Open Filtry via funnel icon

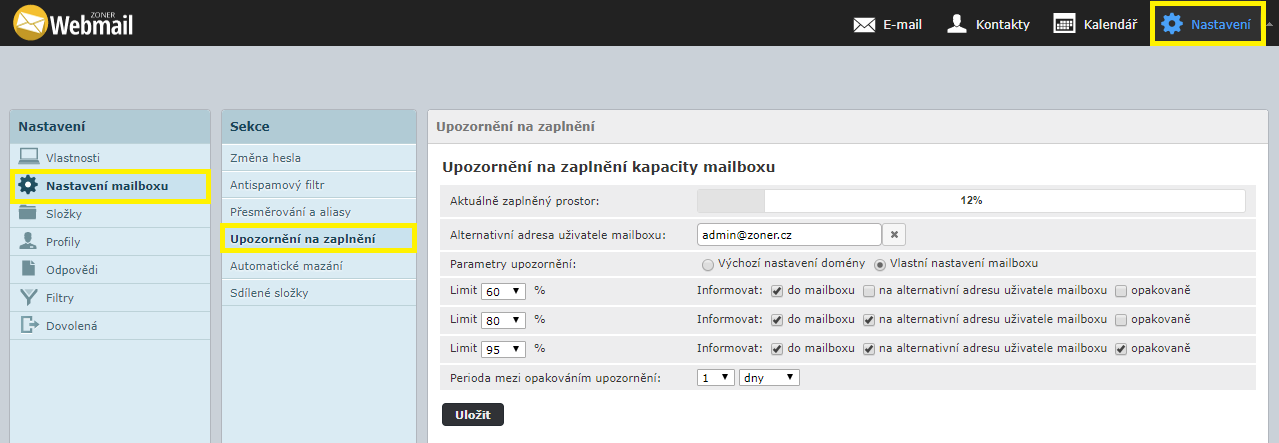coord(28,297)
